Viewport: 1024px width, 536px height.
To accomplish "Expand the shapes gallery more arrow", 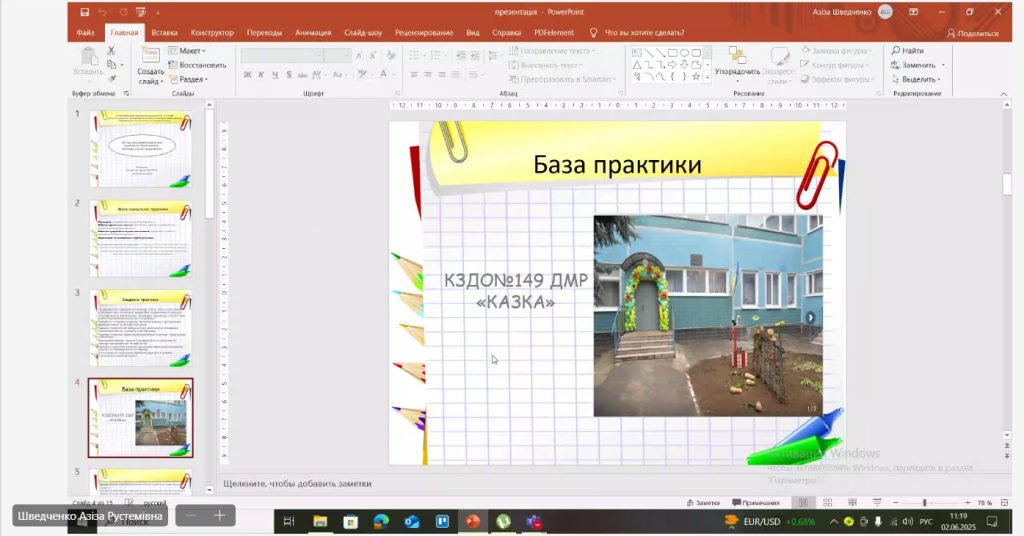I will [707, 77].
